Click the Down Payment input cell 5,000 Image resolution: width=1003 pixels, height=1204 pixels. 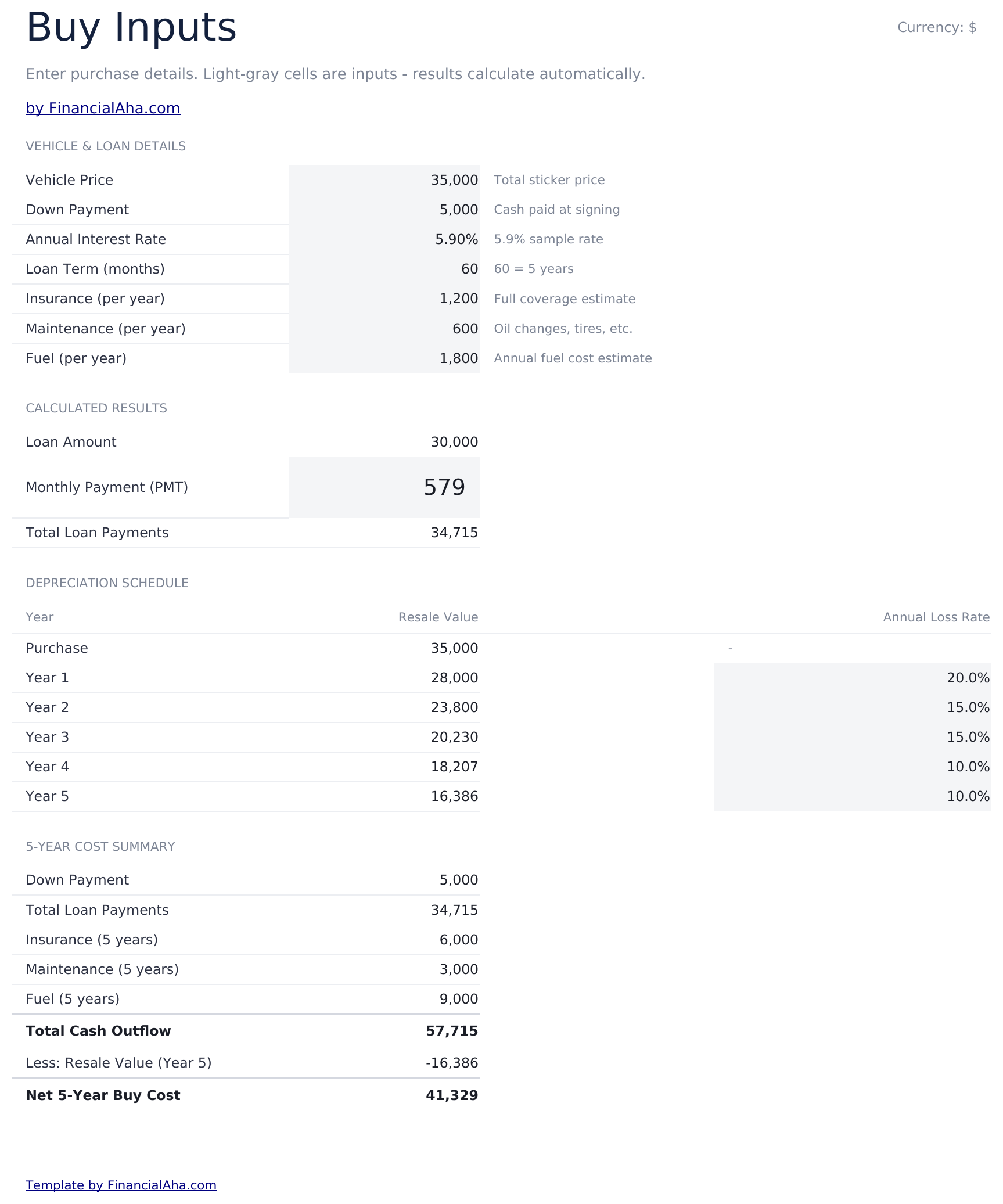click(x=384, y=210)
